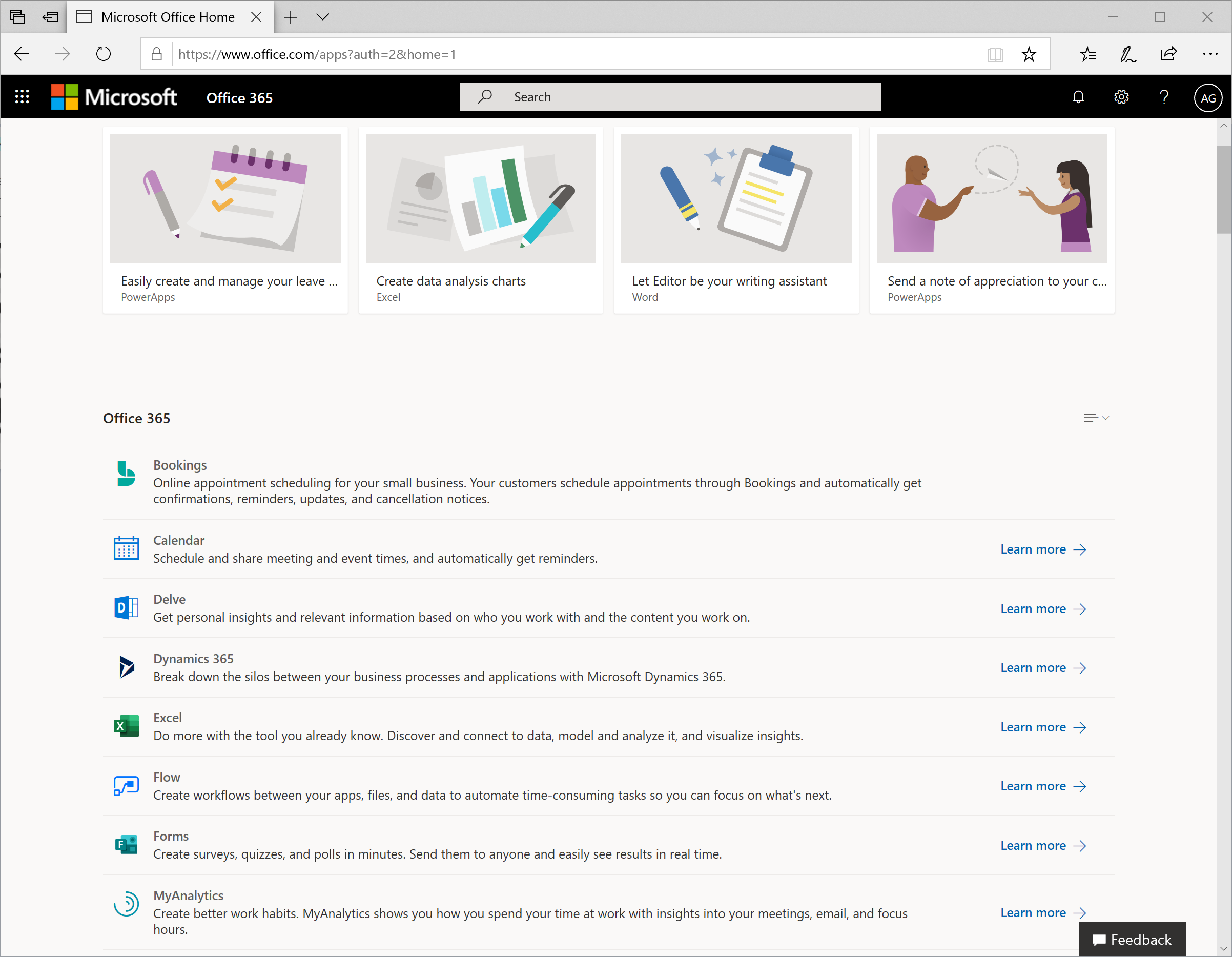This screenshot has width=1232, height=957.
Task: Open the AG account menu
Action: 1208,97
